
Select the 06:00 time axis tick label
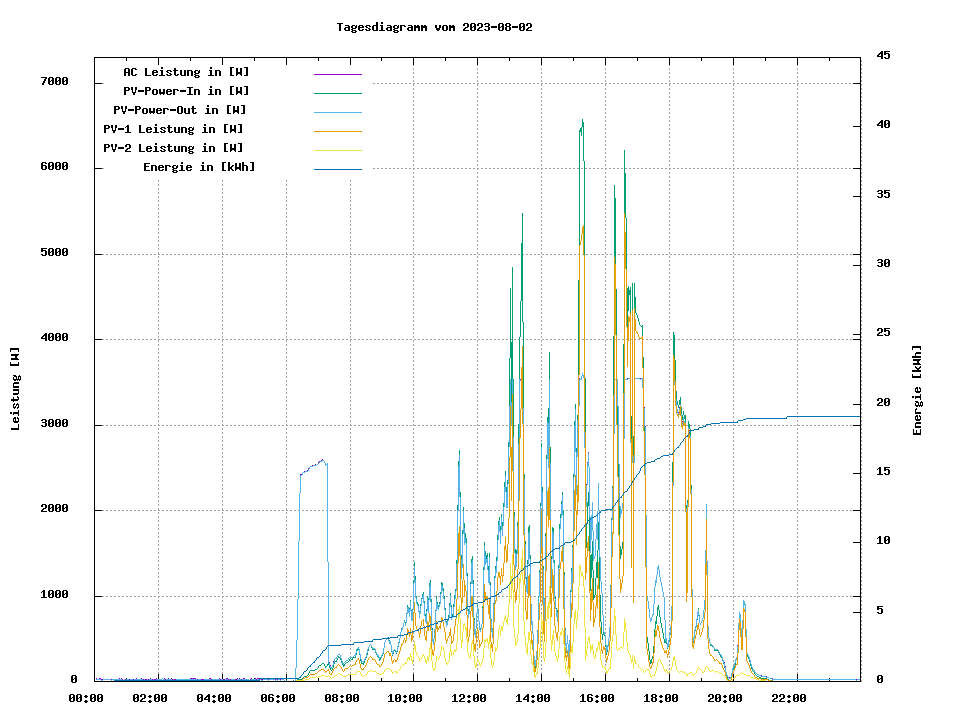pyautogui.click(x=278, y=698)
